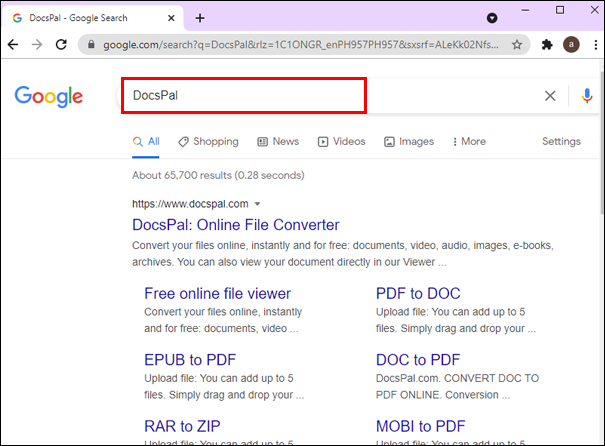Open the Extensions puzzle icon
Viewport: 605px width, 446px height.
(x=547, y=45)
